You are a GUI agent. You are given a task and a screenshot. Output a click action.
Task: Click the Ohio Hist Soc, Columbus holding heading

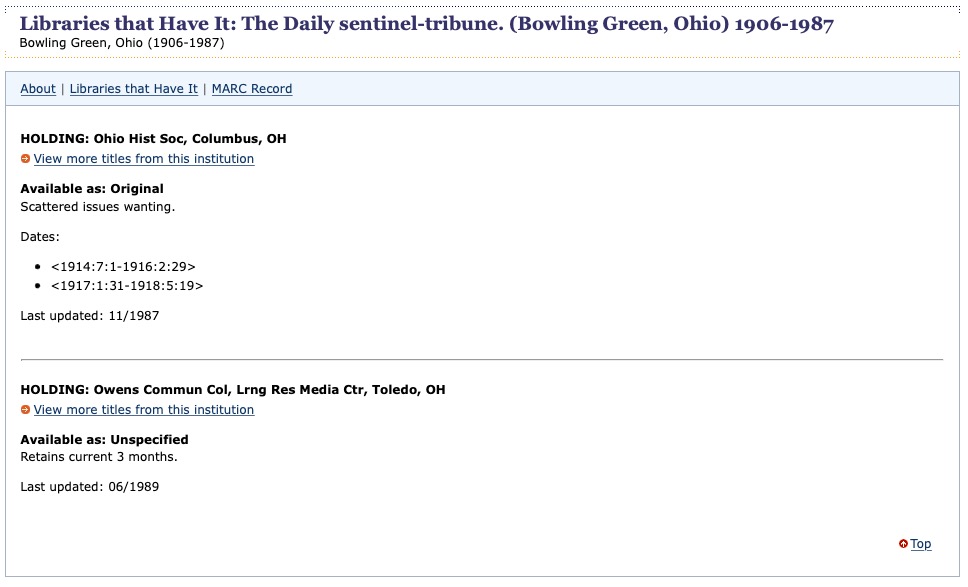coord(153,139)
